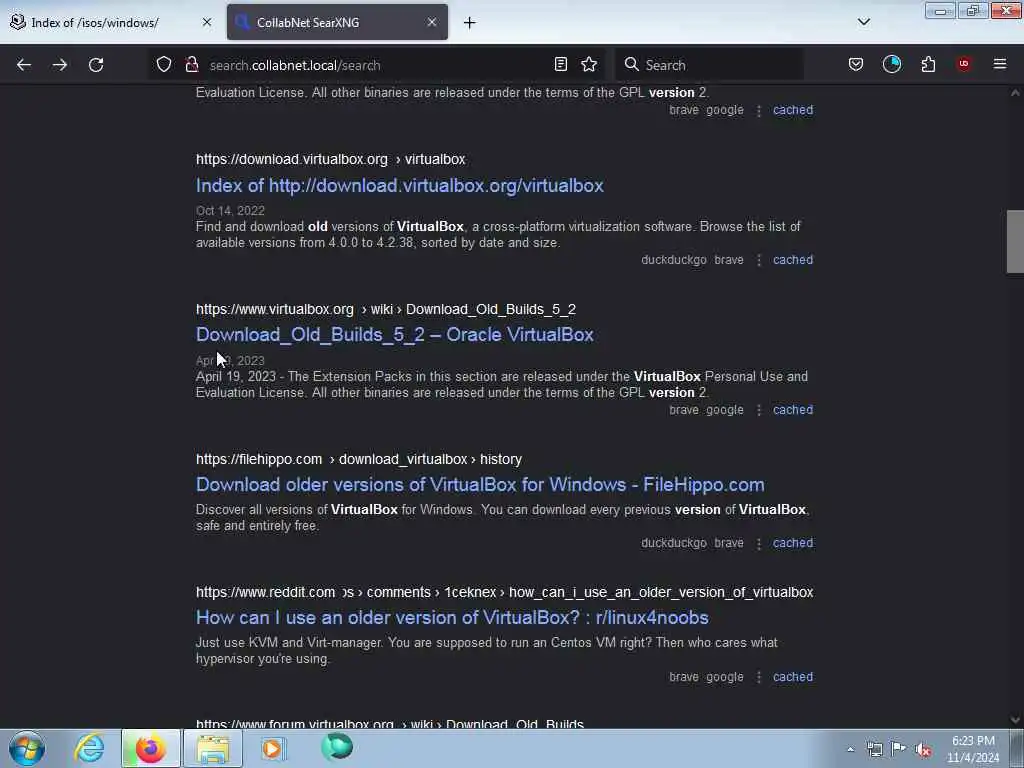Screen dimensions: 1024x768
Task: Open the r/linux4noobs older VirtualBox result
Action: tap(452, 618)
